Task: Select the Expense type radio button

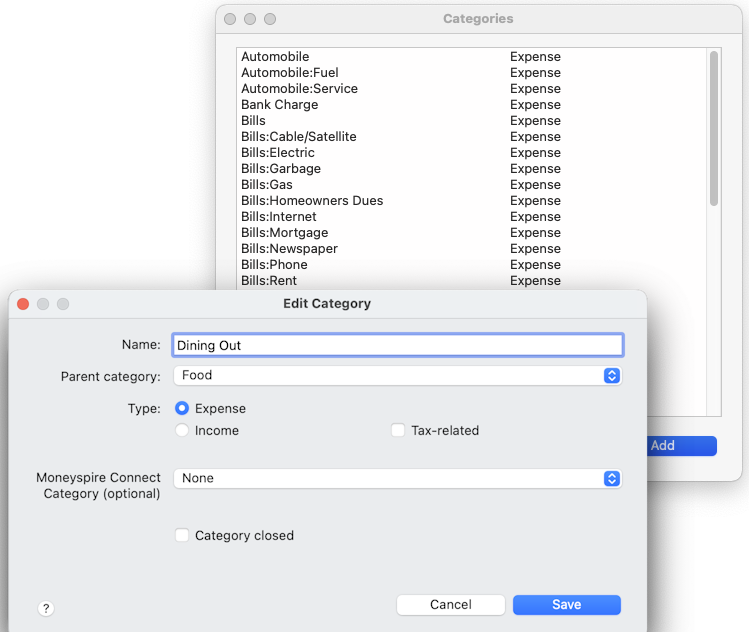Action: pos(182,408)
